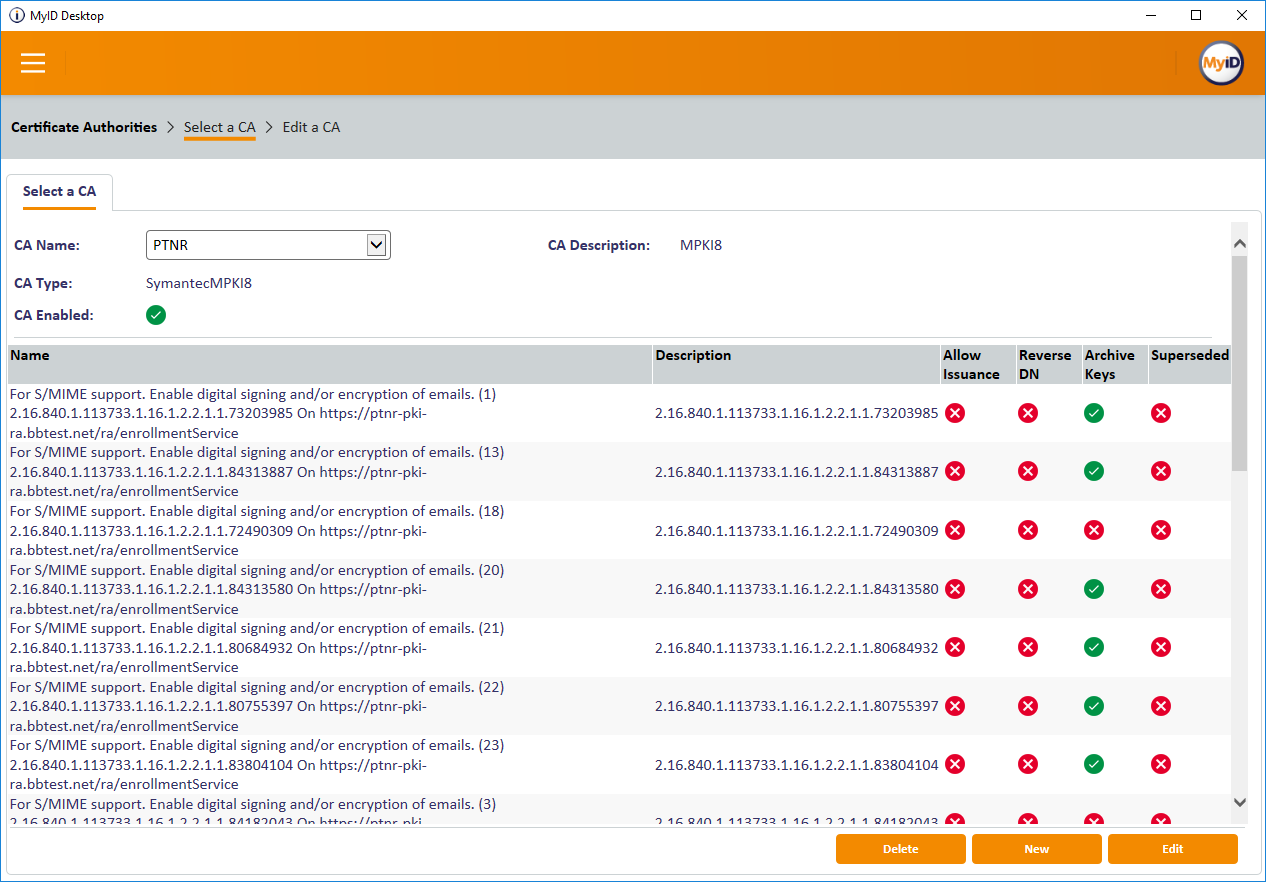The image size is (1266, 882).
Task: Click the vertical scrollbar thumb
Action: pyautogui.click(x=1240, y=363)
